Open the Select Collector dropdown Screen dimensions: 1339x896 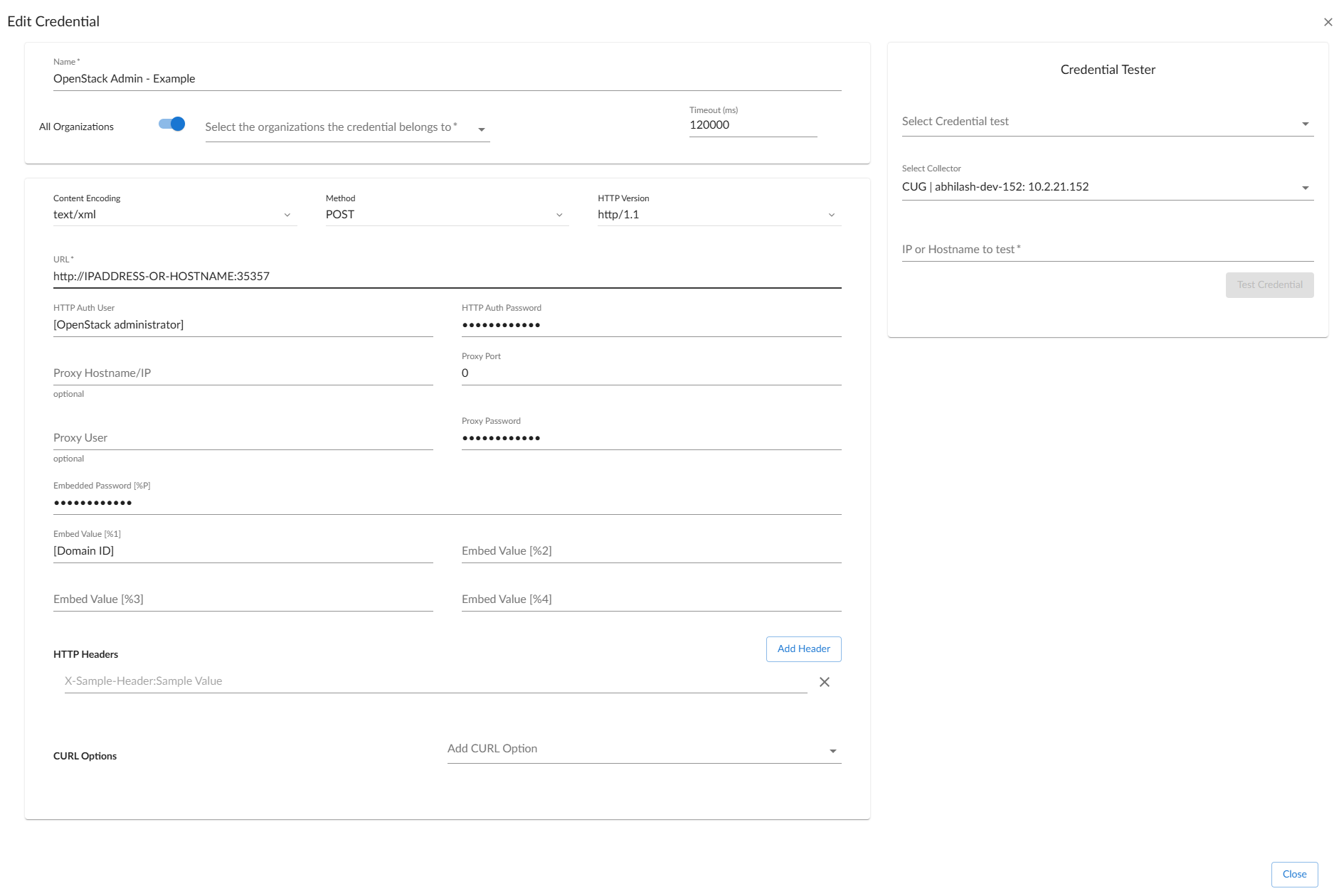(x=1106, y=187)
